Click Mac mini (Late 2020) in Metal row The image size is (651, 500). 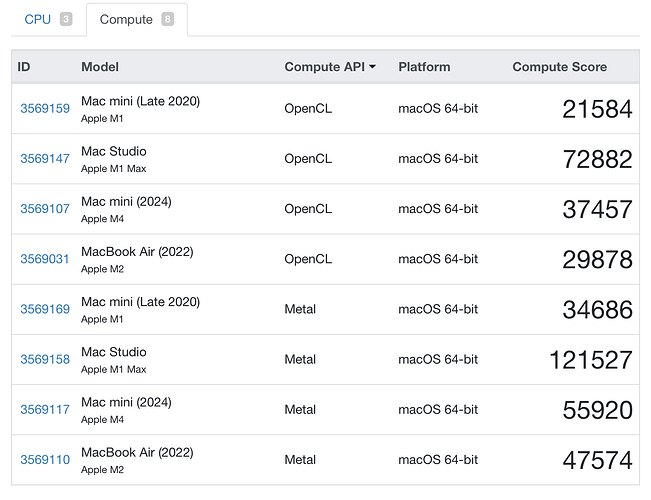point(141,302)
